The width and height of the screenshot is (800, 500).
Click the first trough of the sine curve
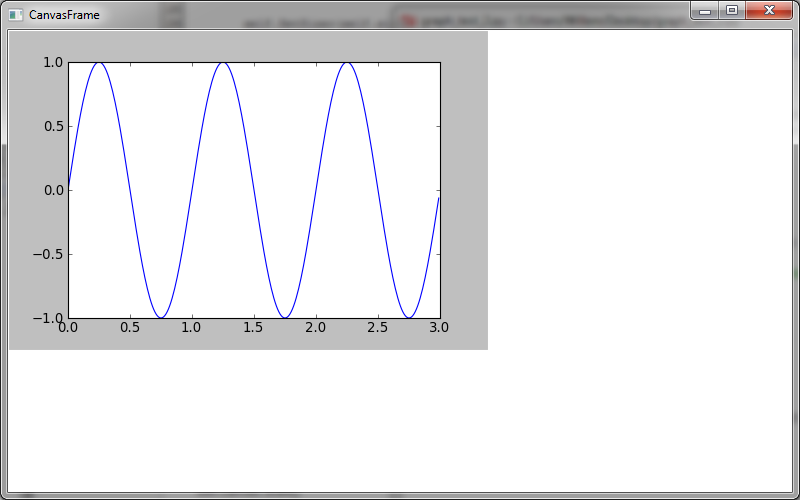point(161,317)
